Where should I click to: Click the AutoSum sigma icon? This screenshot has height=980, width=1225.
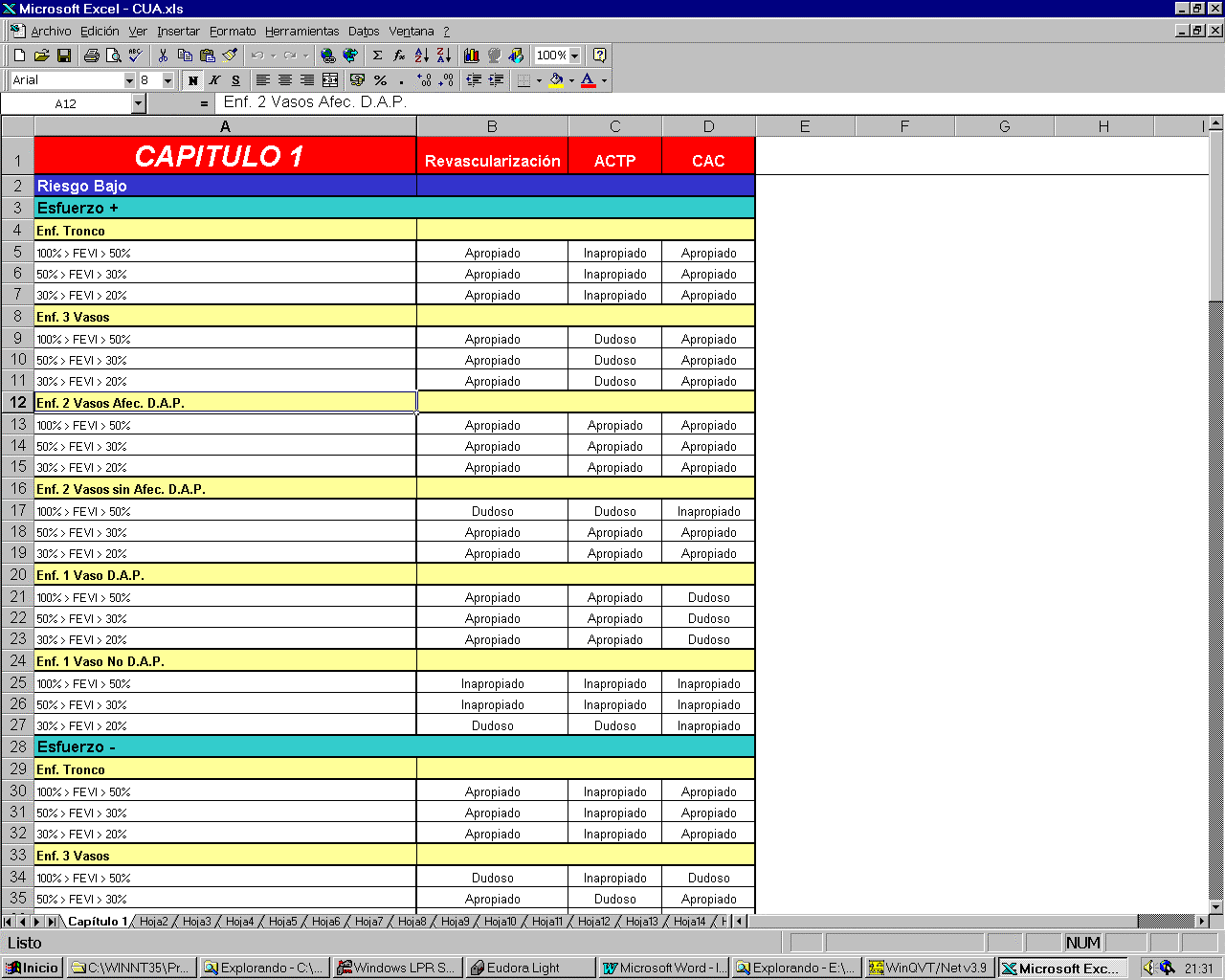pyautogui.click(x=377, y=56)
